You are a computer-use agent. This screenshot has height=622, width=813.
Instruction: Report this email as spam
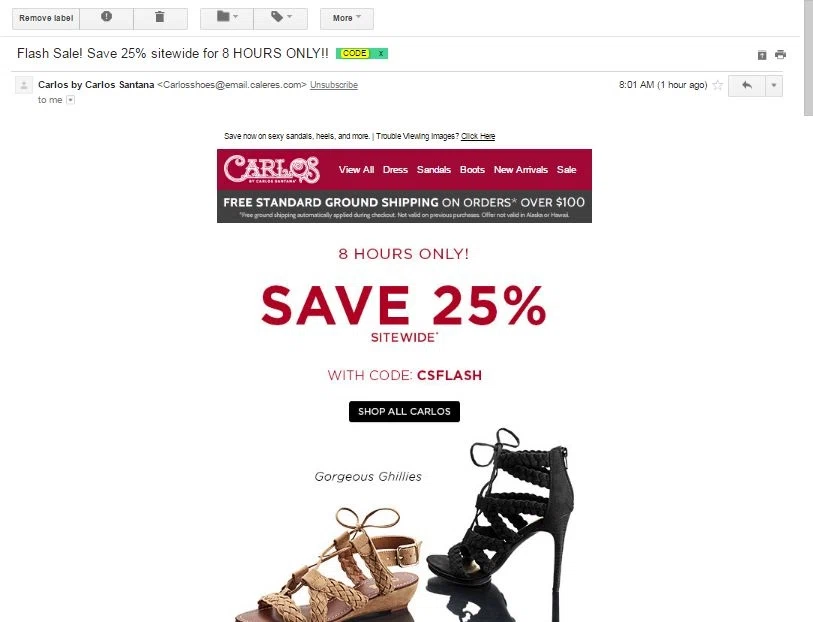point(106,18)
